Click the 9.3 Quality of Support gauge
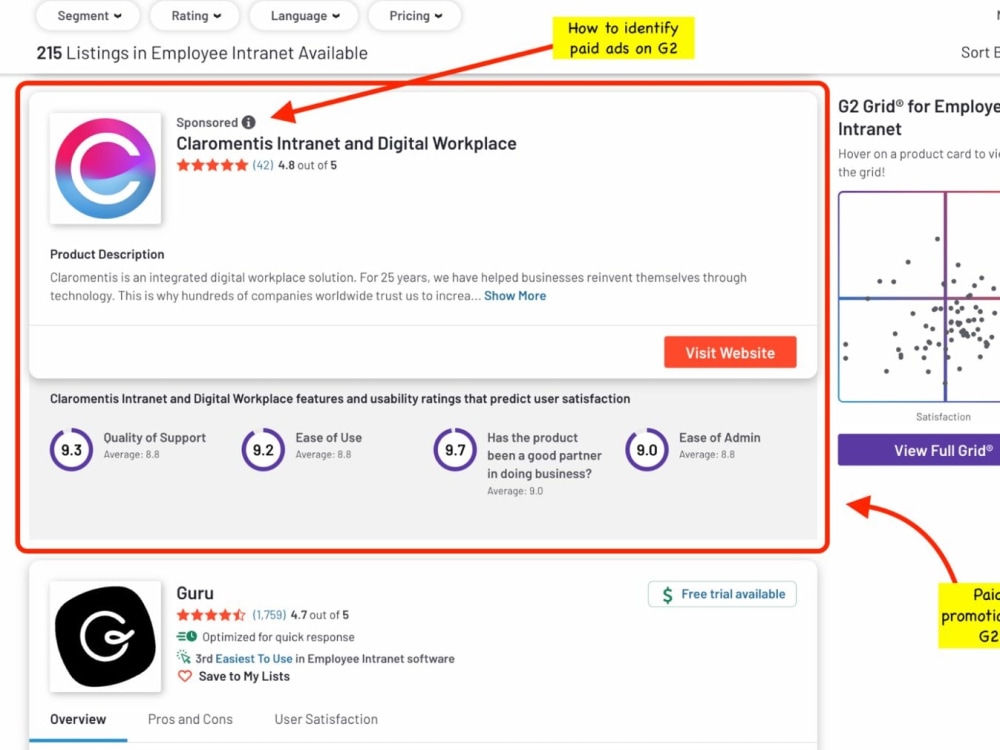This screenshot has height=750, width=1000. (71, 450)
